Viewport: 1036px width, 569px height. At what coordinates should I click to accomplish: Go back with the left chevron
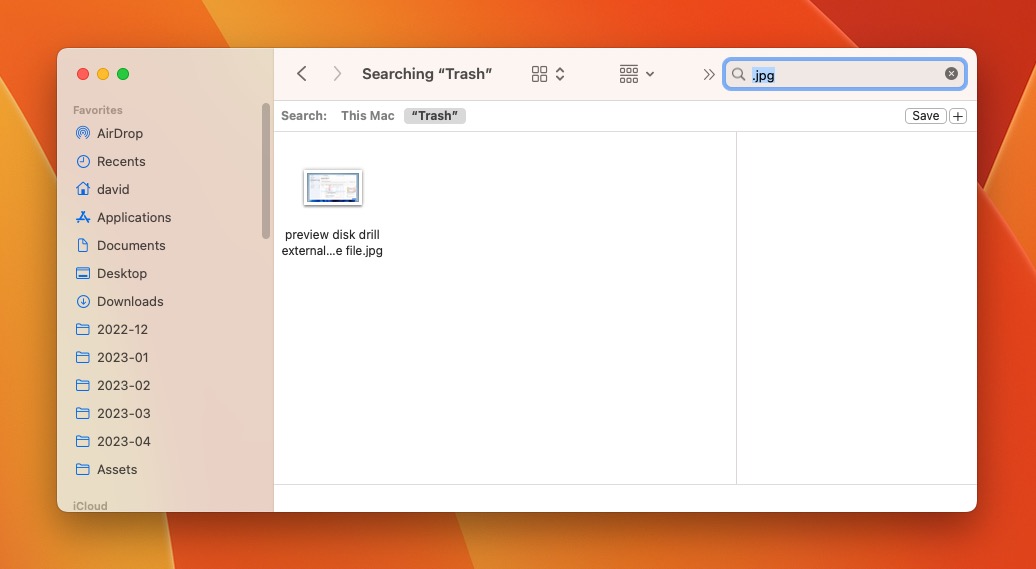(302, 73)
